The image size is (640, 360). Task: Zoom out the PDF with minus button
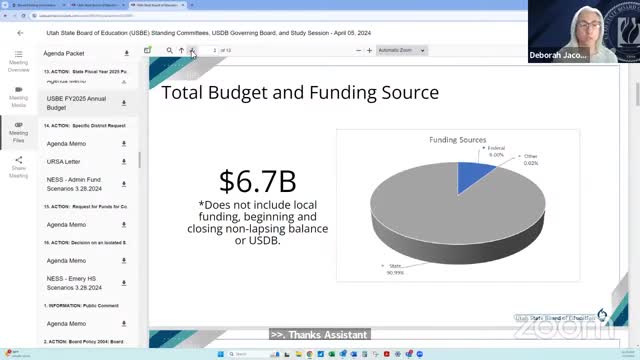(358, 50)
